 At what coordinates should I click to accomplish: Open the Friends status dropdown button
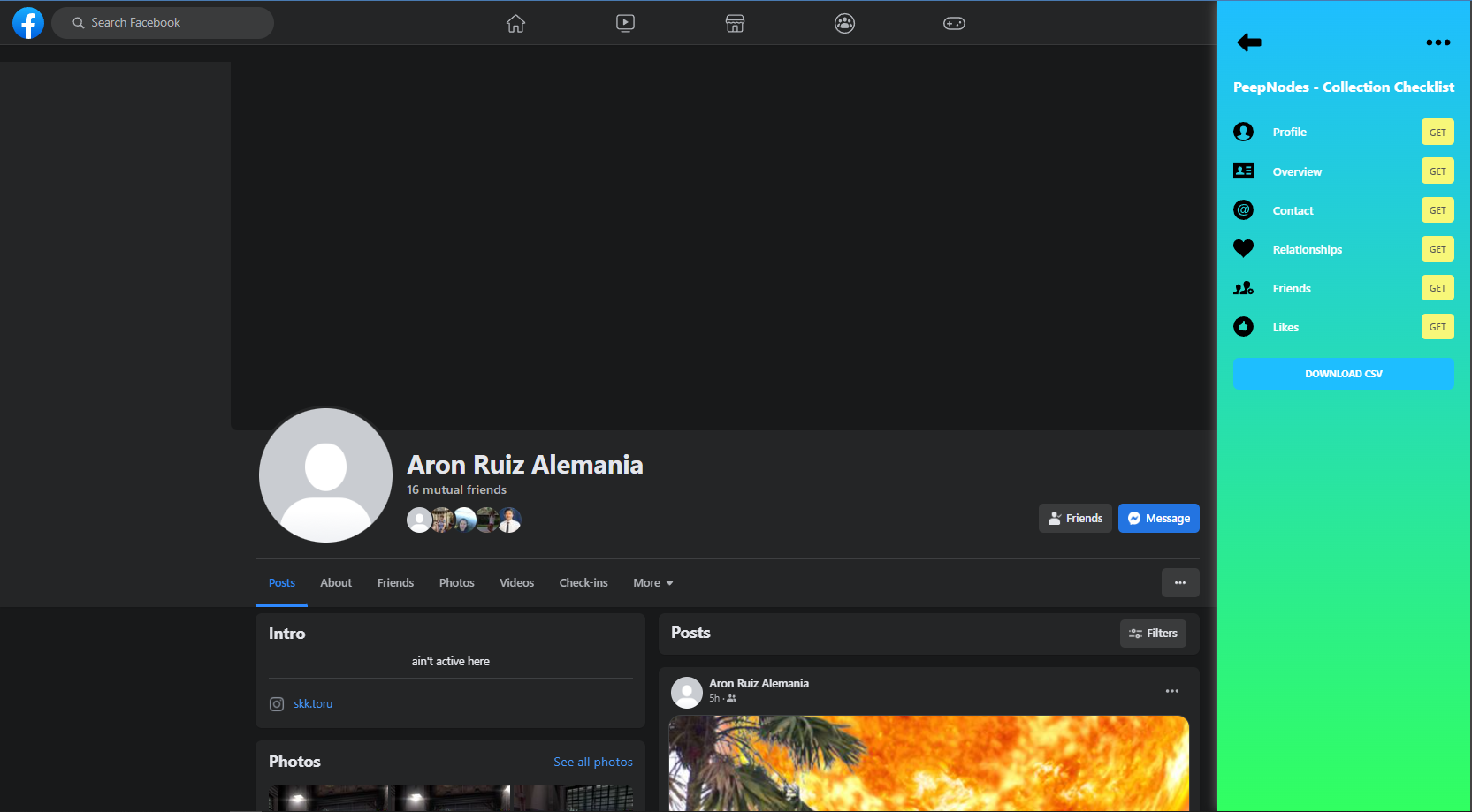tap(1075, 519)
